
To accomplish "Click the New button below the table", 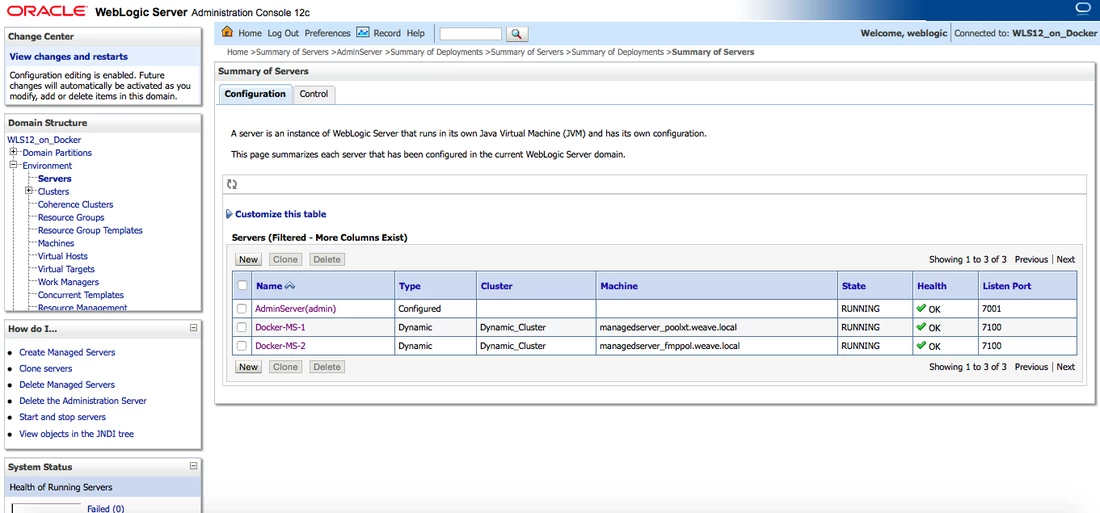I will point(248,367).
